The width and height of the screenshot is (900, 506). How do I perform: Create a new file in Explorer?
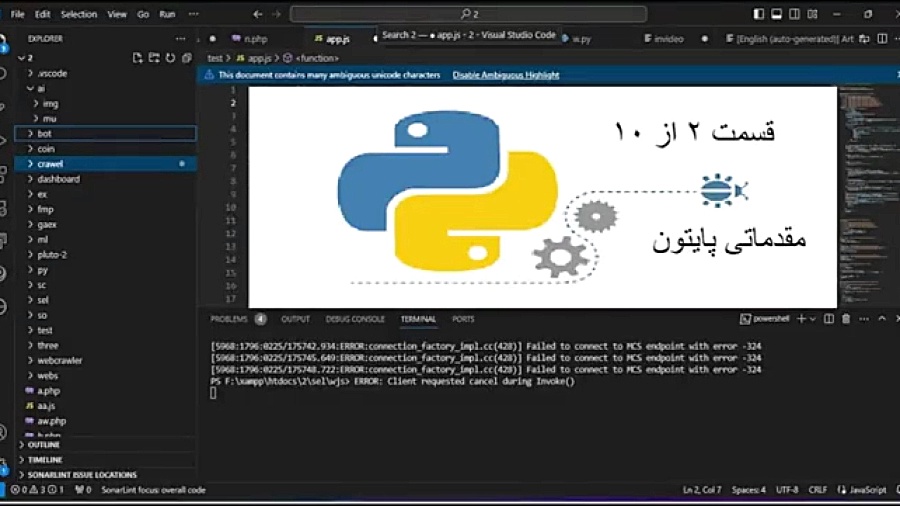[137, 58]
